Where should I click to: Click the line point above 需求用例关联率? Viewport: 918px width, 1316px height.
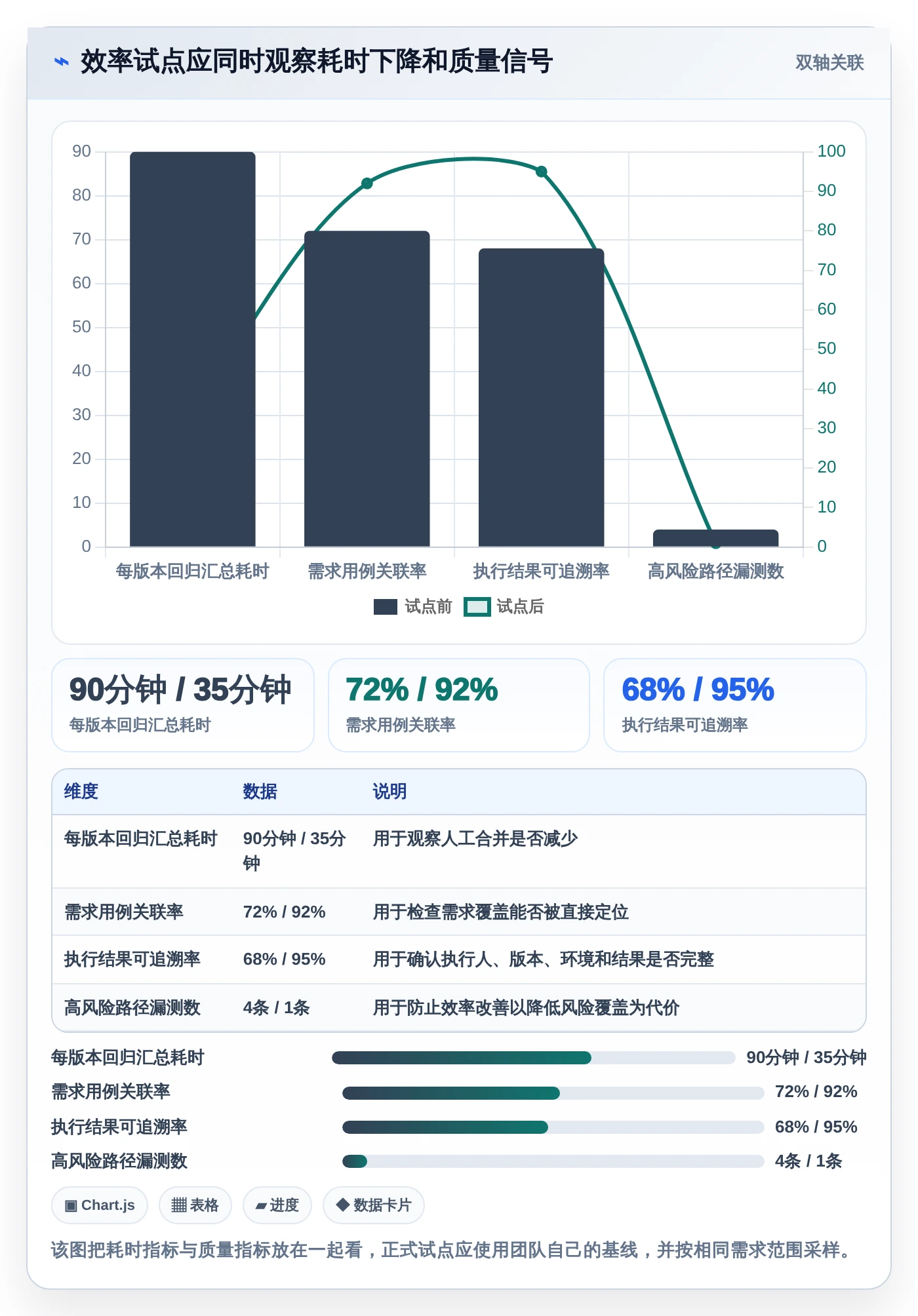(367, 184)
